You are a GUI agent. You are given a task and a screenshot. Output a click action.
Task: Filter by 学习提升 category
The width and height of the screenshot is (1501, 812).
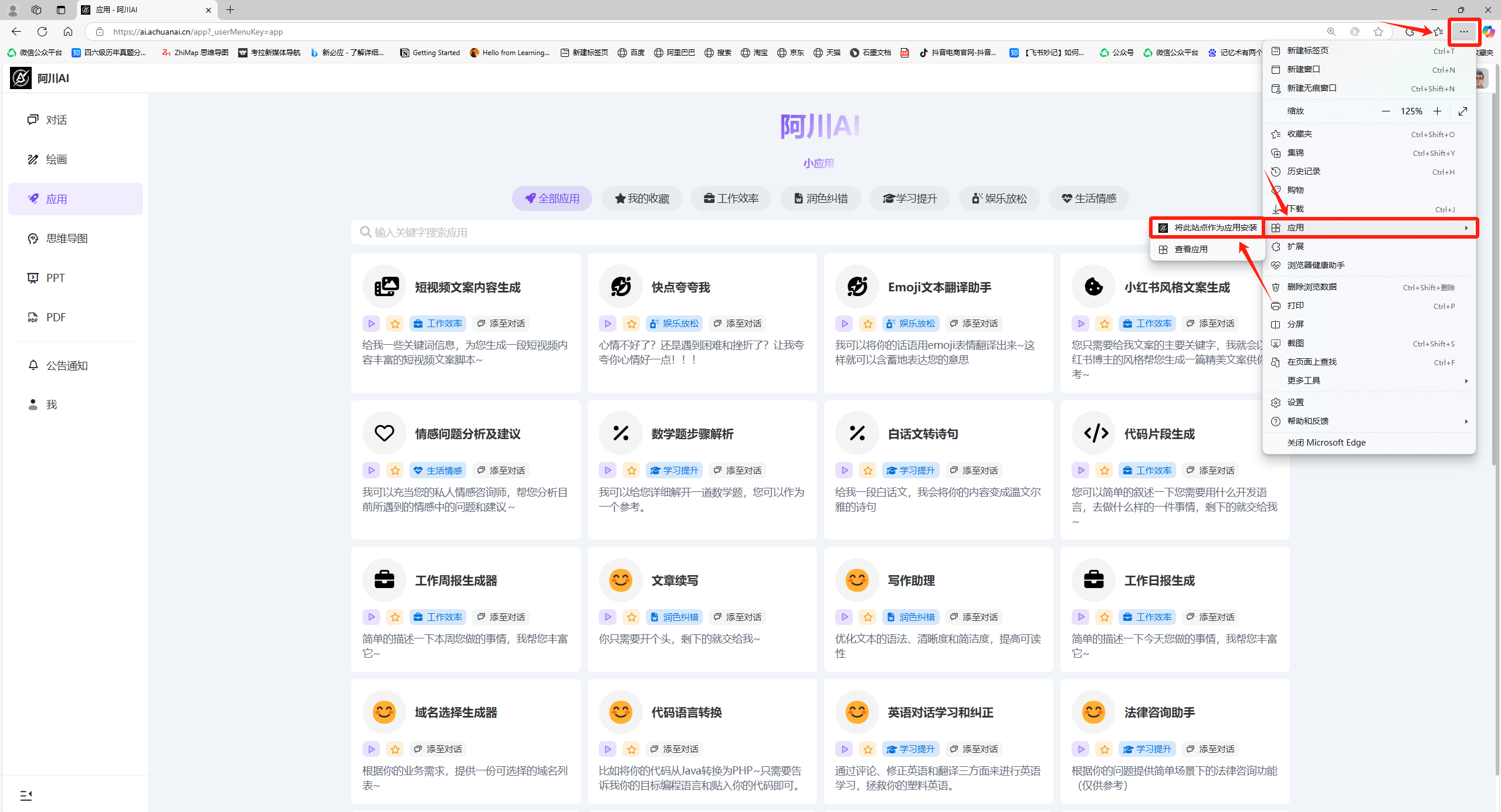(x=910, y=198)
